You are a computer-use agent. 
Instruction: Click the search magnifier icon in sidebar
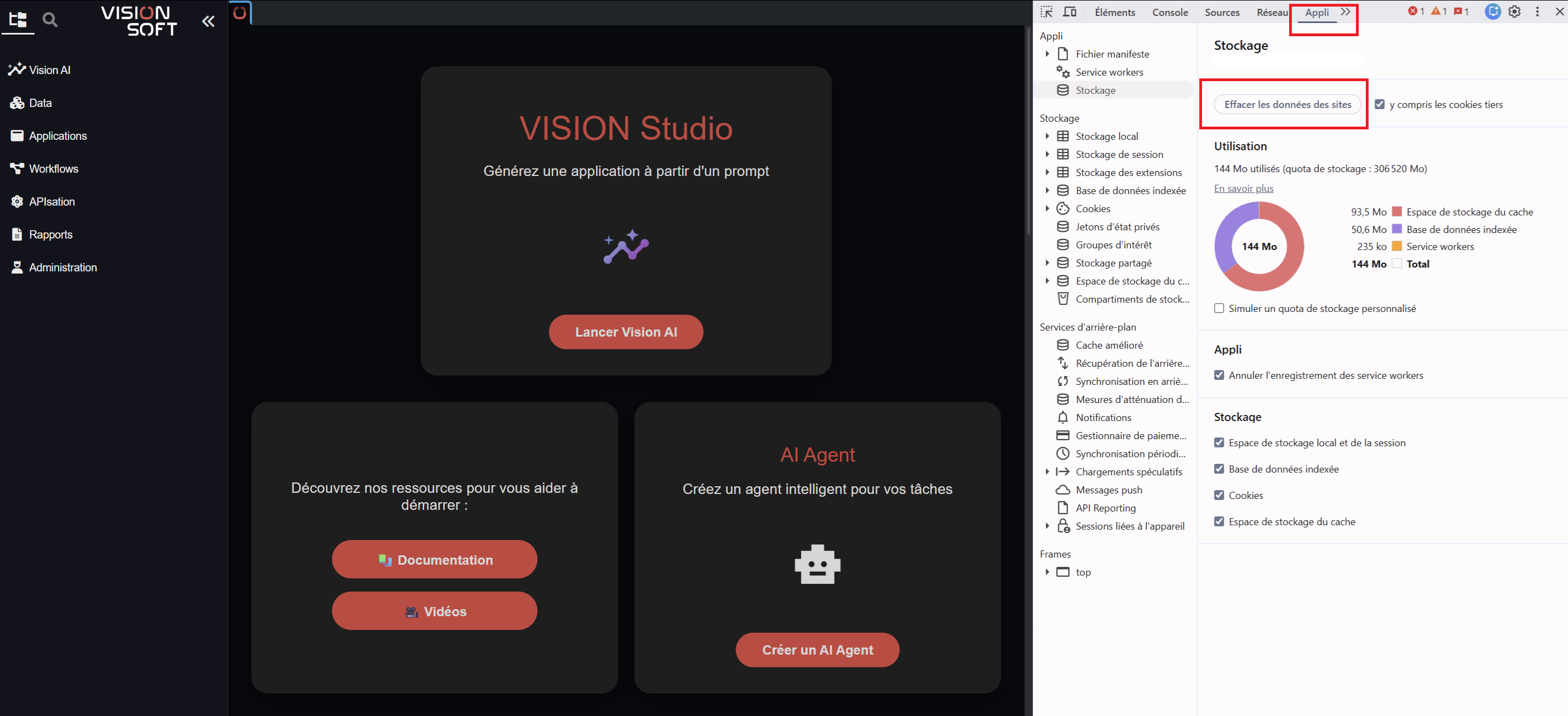[50, 20]
